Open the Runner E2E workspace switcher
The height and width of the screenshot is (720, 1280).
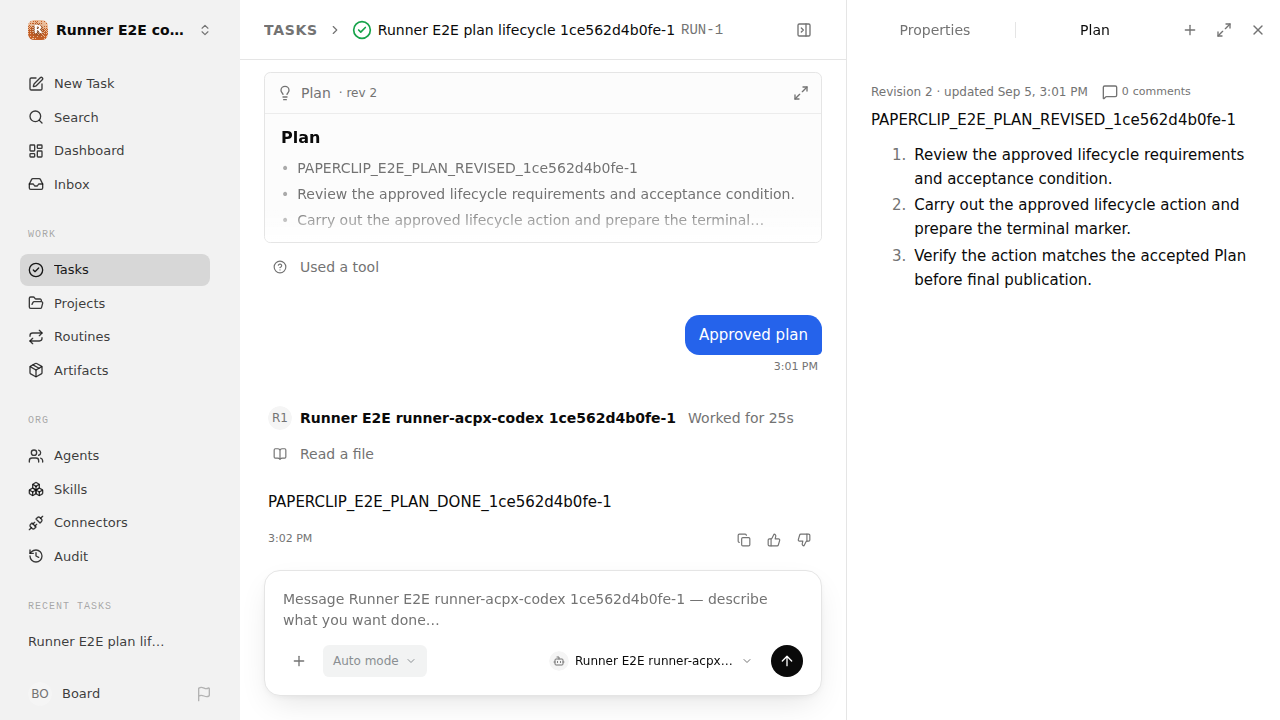tap(120, 30)
